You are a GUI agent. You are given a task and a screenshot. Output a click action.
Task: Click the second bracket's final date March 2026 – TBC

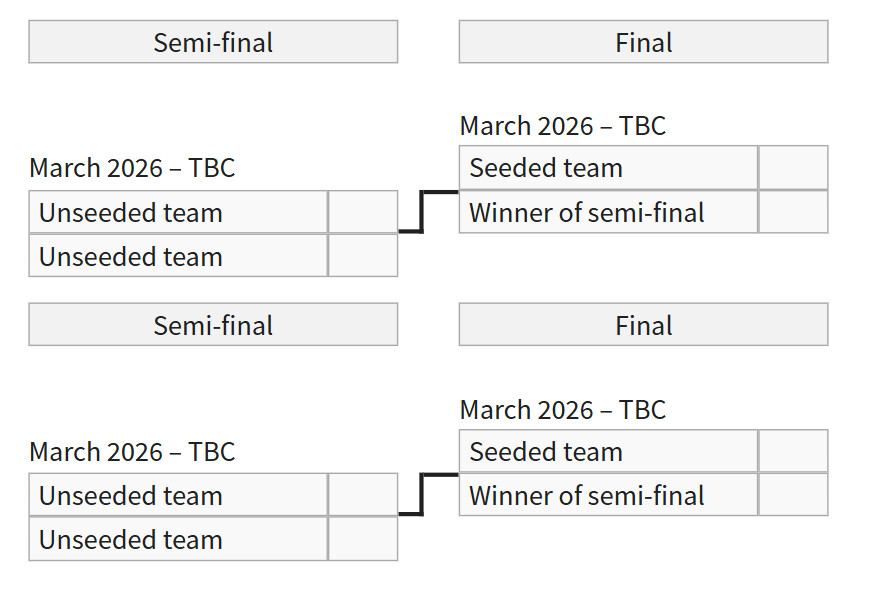click(563, 410)
